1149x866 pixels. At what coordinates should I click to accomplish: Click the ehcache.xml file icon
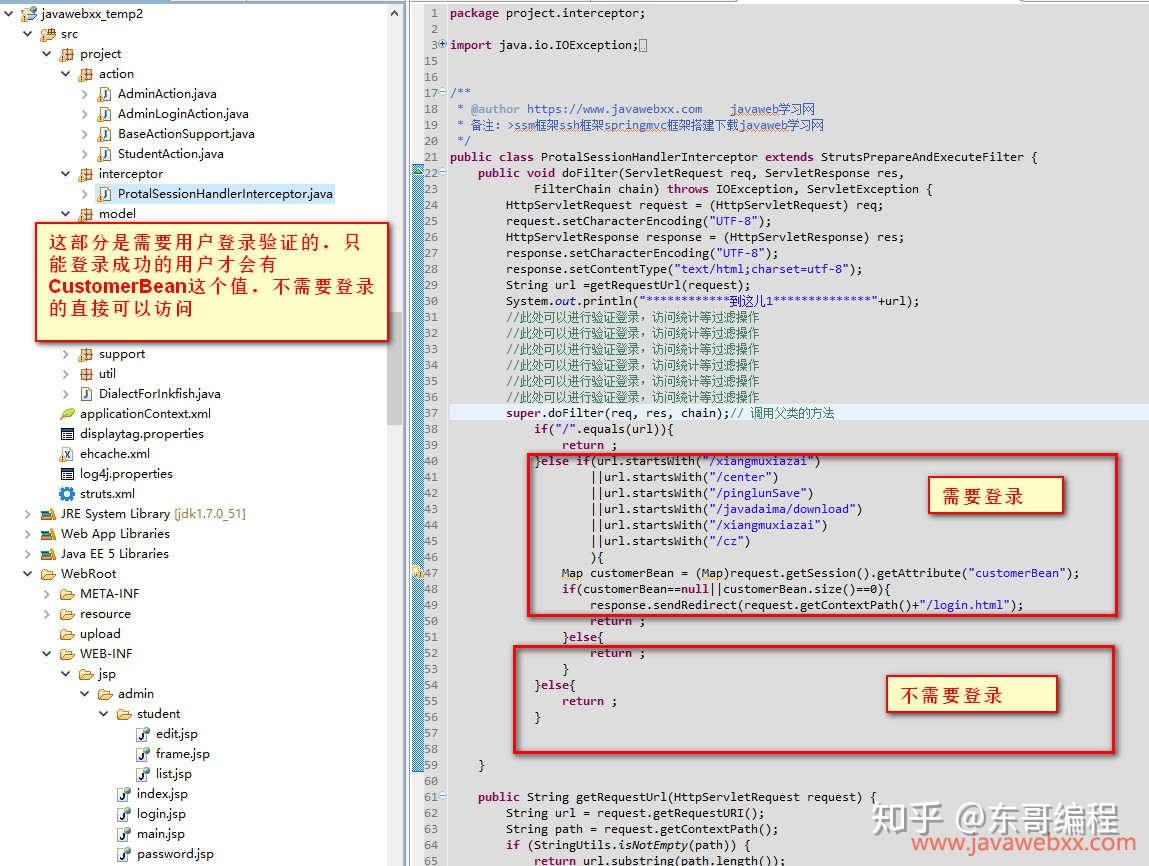[67, 454]
